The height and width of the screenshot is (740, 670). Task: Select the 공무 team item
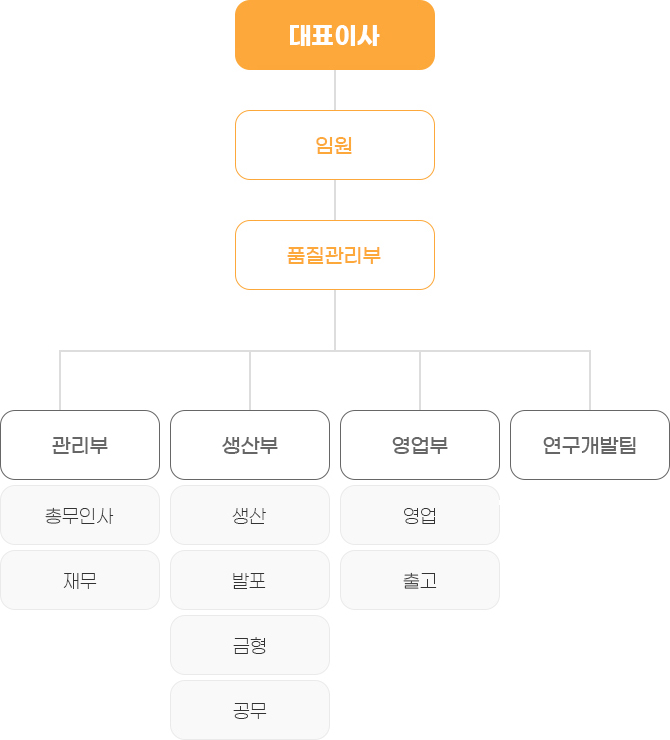click(x=250, y=710)
